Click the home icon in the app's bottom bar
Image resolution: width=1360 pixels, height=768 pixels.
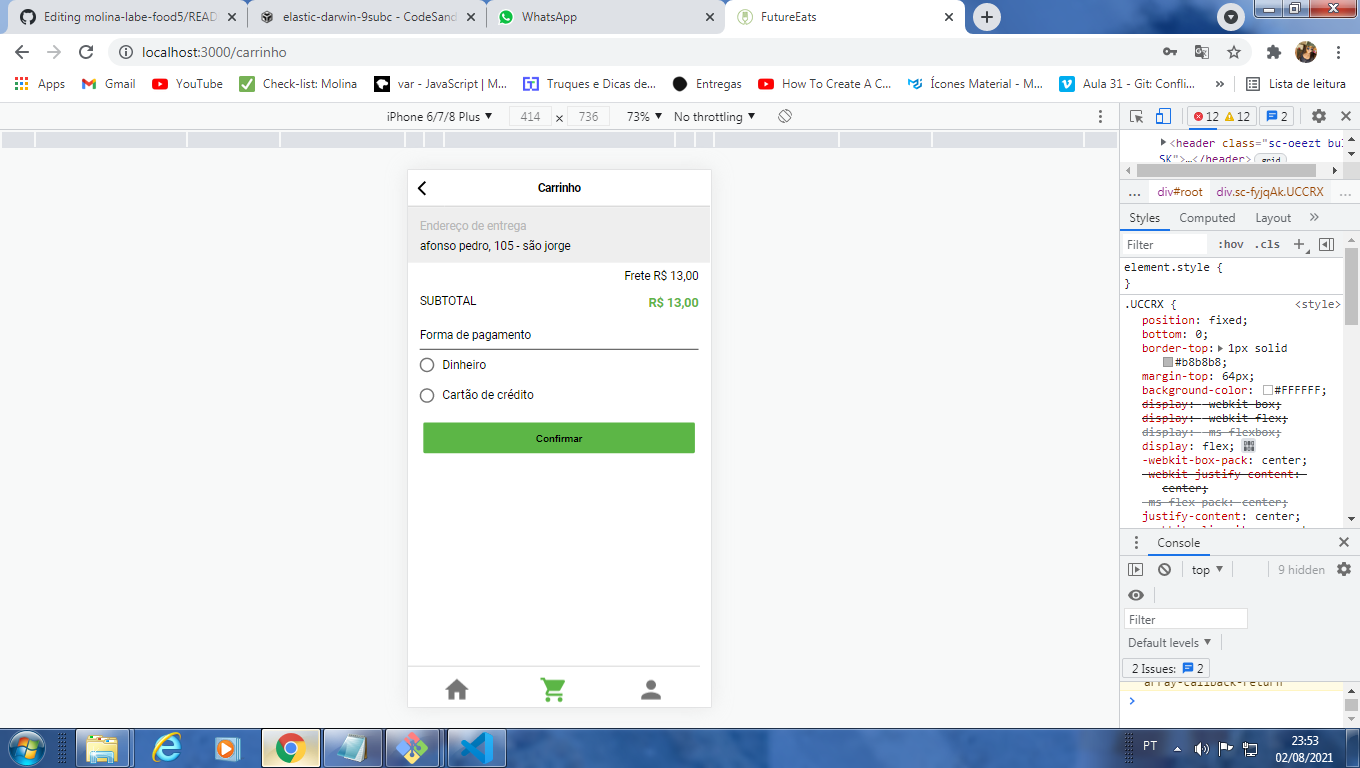click(457, 689)
